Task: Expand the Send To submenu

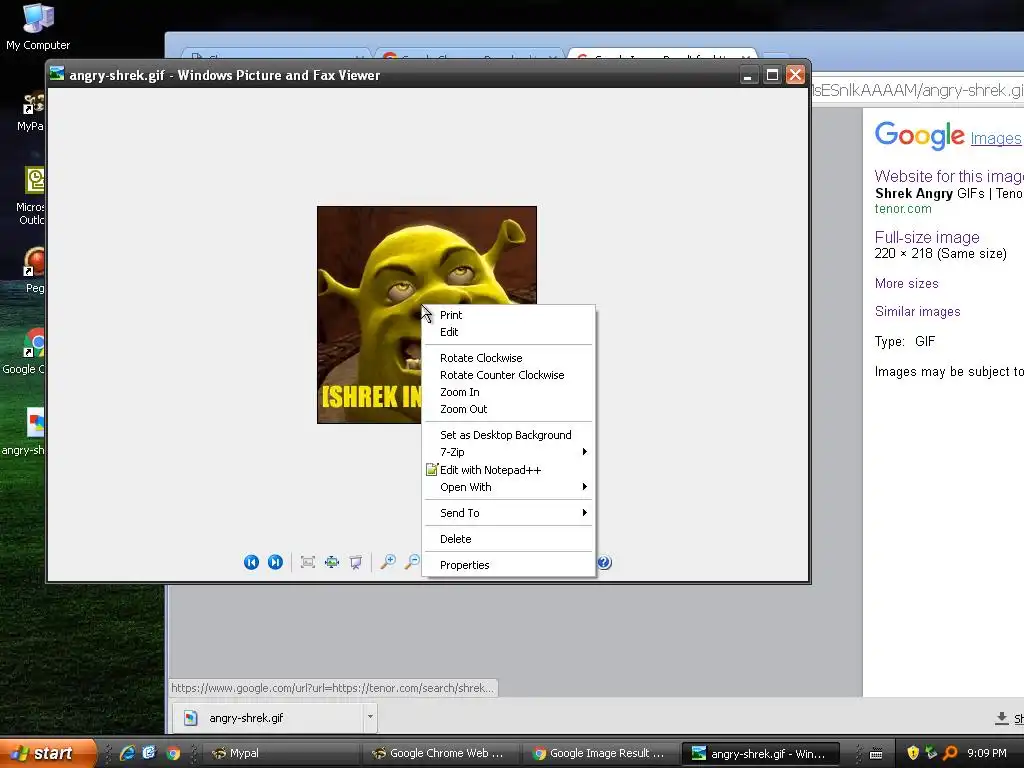Action: click(x=509, y=513)
